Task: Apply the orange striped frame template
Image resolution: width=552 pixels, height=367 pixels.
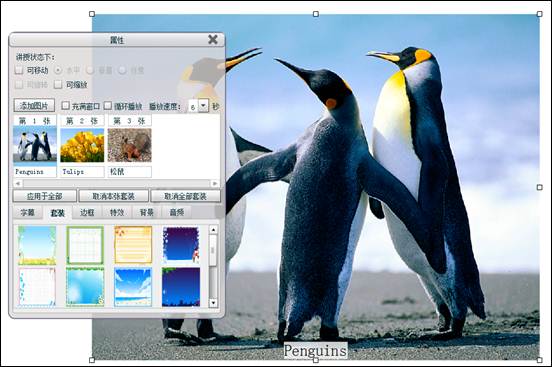Action: [x=133, y=245]
